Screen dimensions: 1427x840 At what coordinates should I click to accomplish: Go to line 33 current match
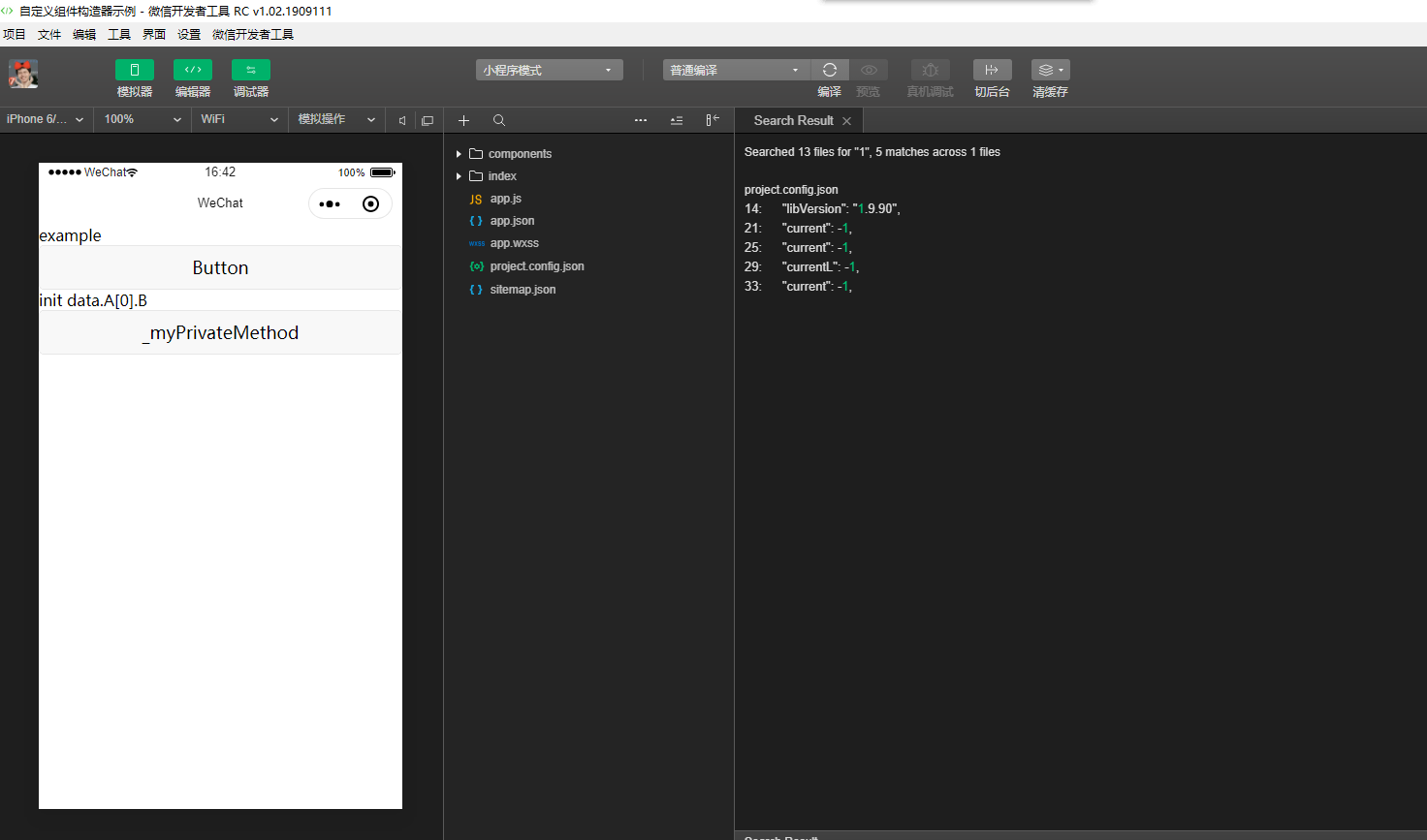[798, 287]
